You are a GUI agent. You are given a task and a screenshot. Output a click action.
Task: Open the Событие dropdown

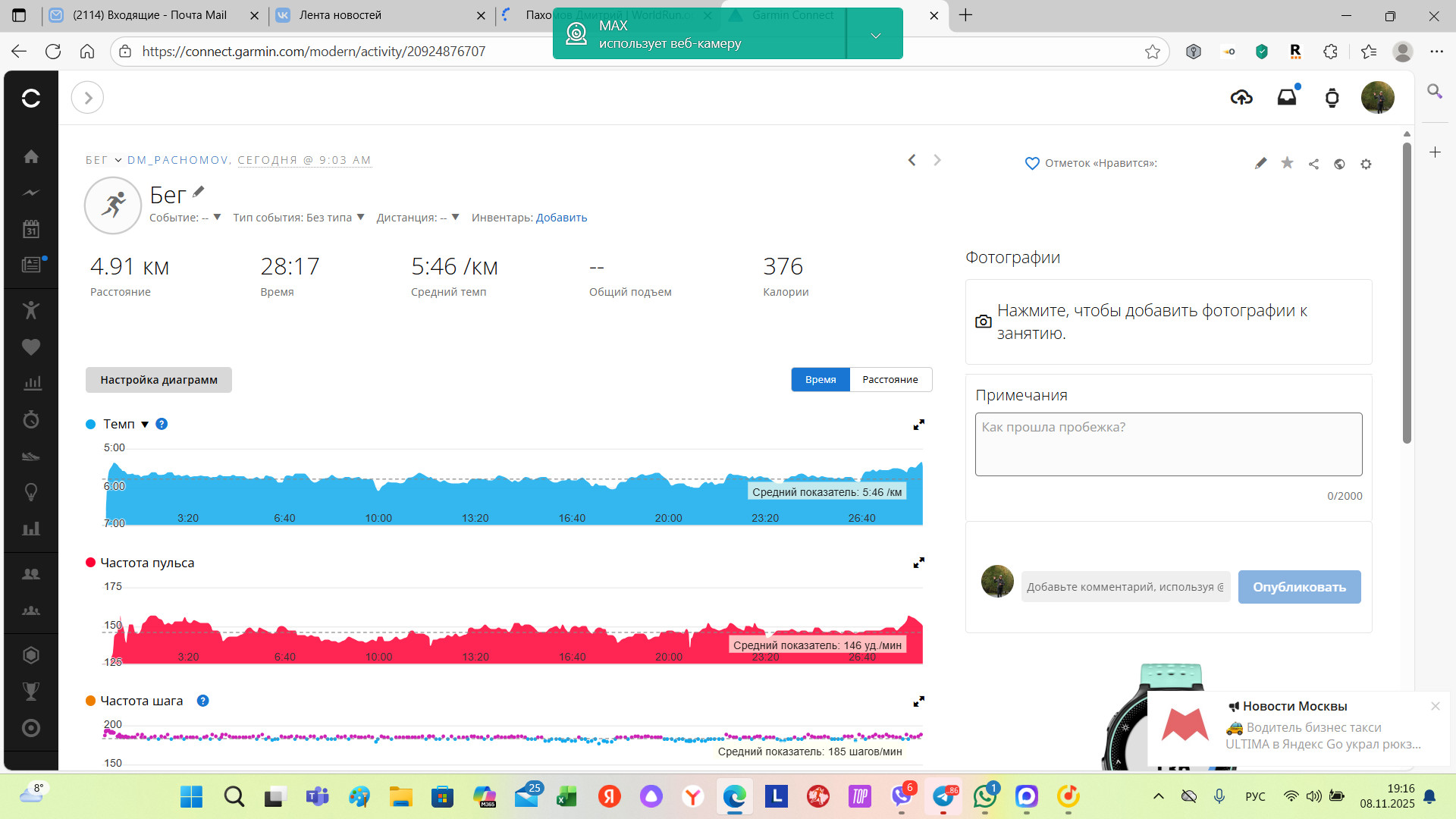185,218
